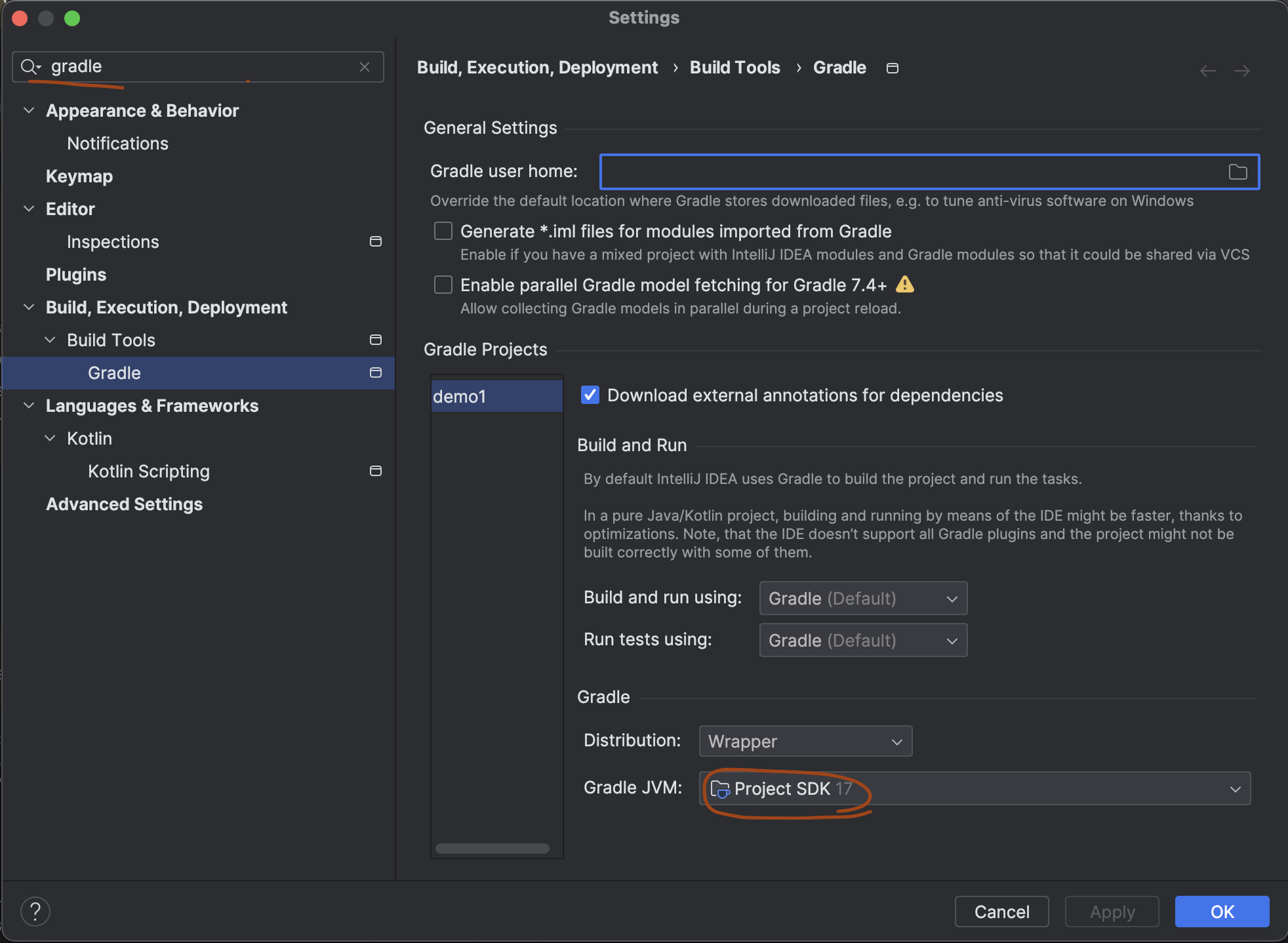Uncheck Download external annotations for dependencies
The width and height of the screenshot is (1288, 943).
click(x=590, y=395)
